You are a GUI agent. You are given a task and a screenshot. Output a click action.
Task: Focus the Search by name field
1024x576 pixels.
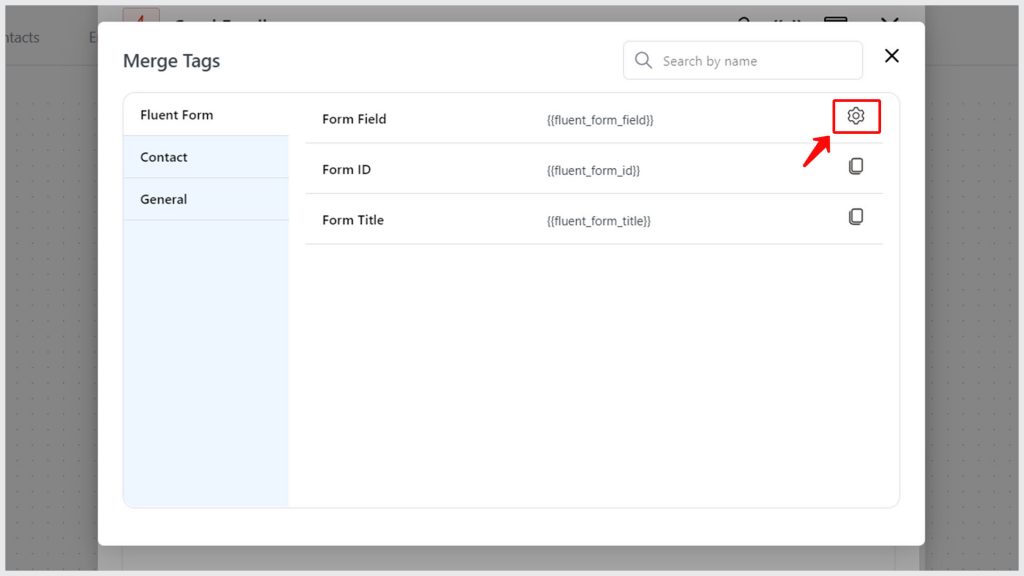743,61
